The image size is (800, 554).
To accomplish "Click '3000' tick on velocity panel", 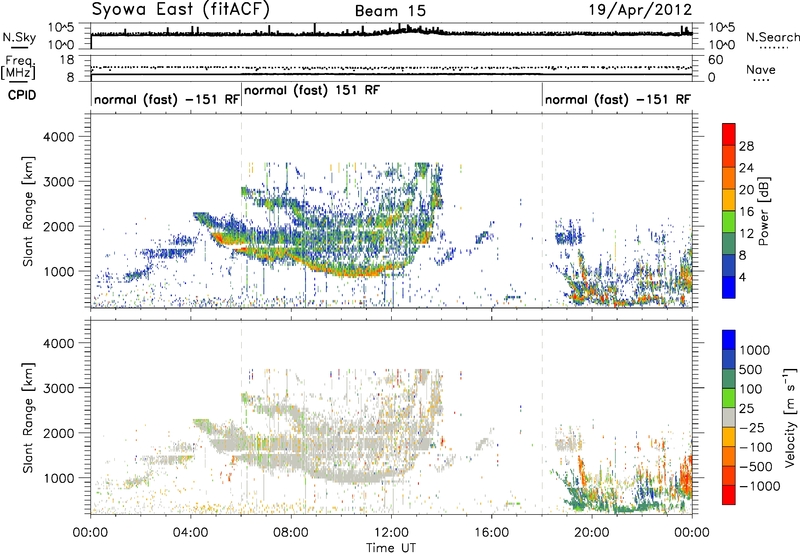I will coord(58,388).
